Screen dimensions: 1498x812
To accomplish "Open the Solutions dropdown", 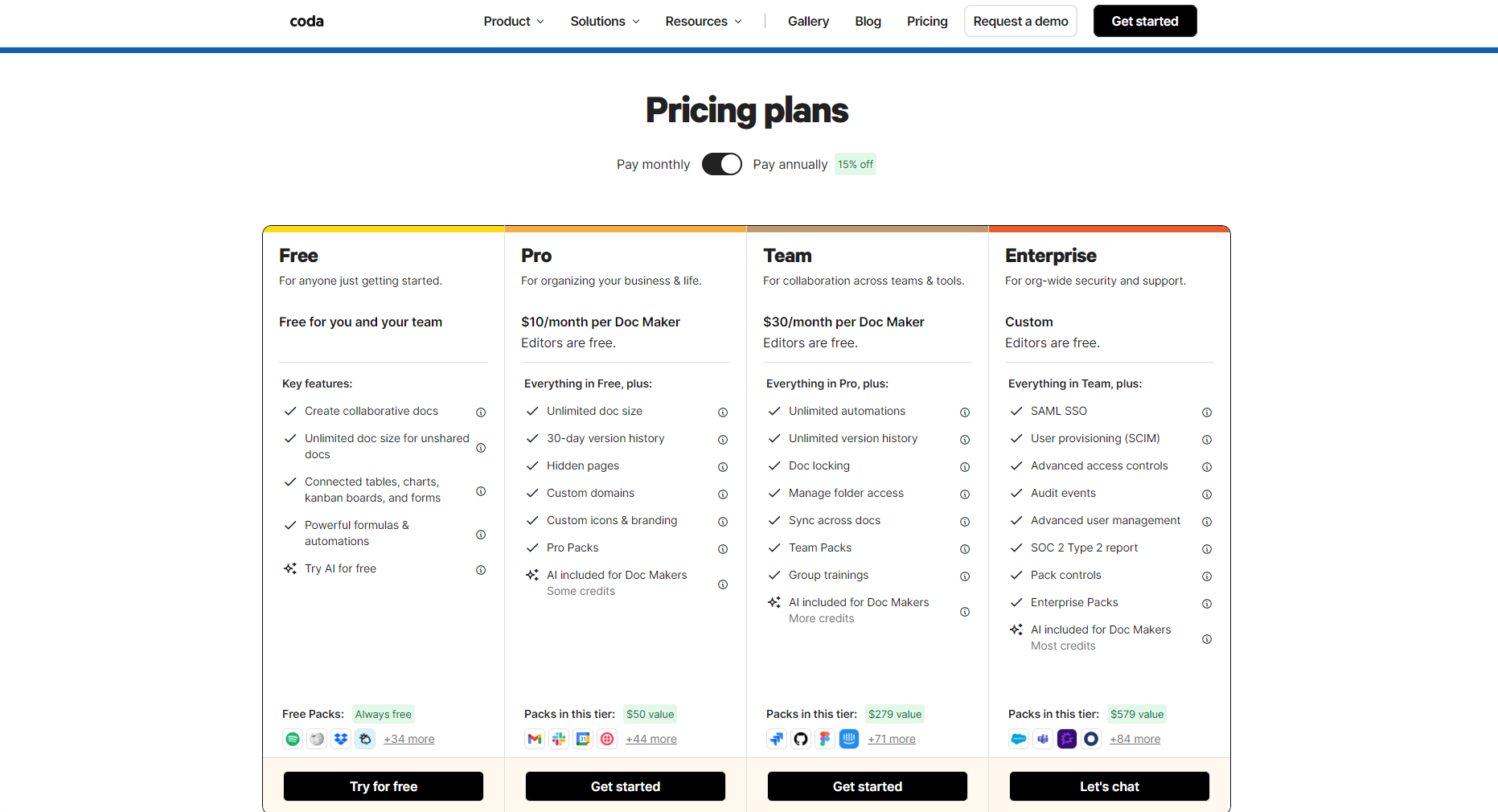I will coord(605,22).
